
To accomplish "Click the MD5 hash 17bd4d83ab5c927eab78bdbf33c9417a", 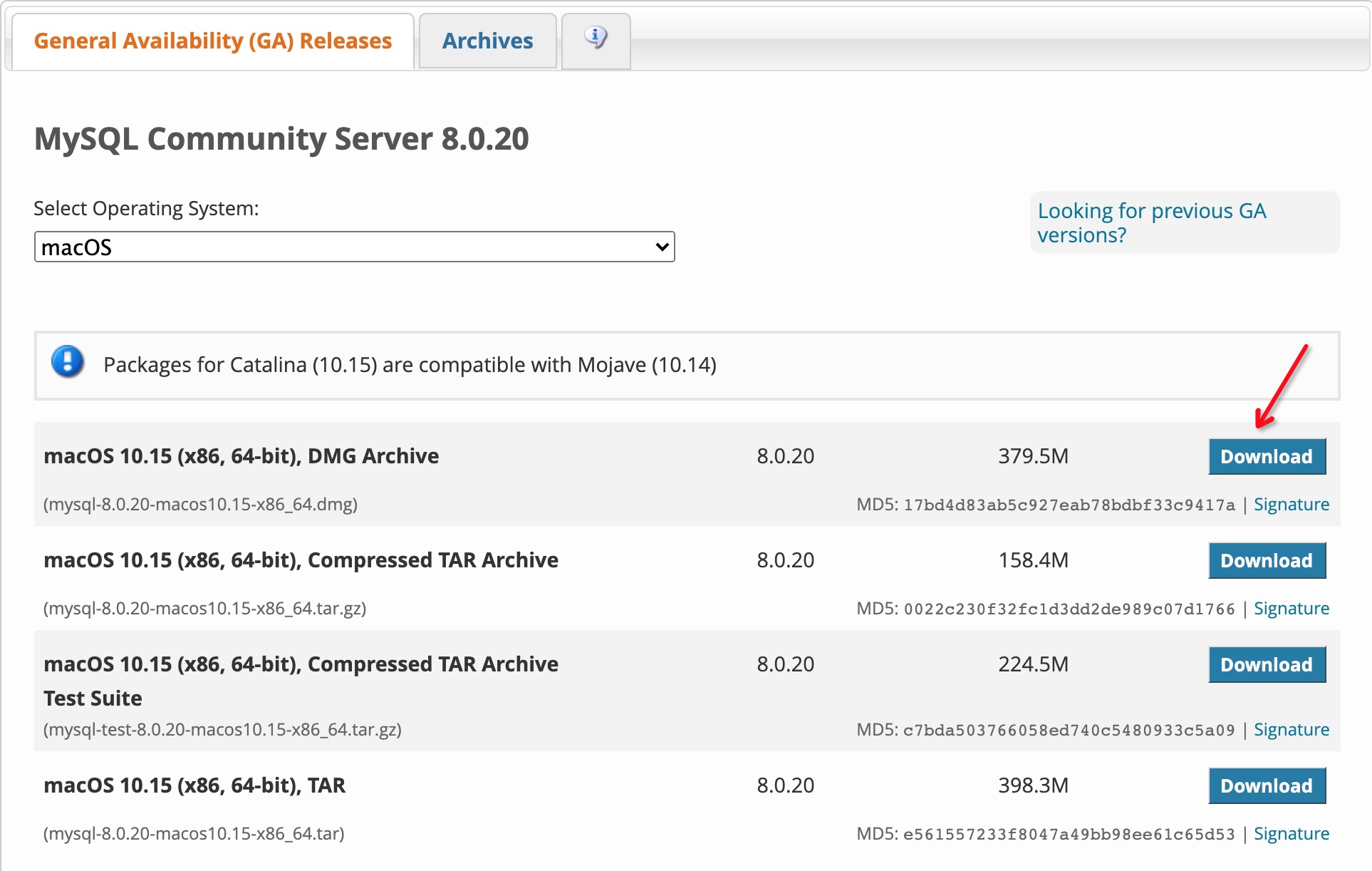I will (x=1069, y=505).
